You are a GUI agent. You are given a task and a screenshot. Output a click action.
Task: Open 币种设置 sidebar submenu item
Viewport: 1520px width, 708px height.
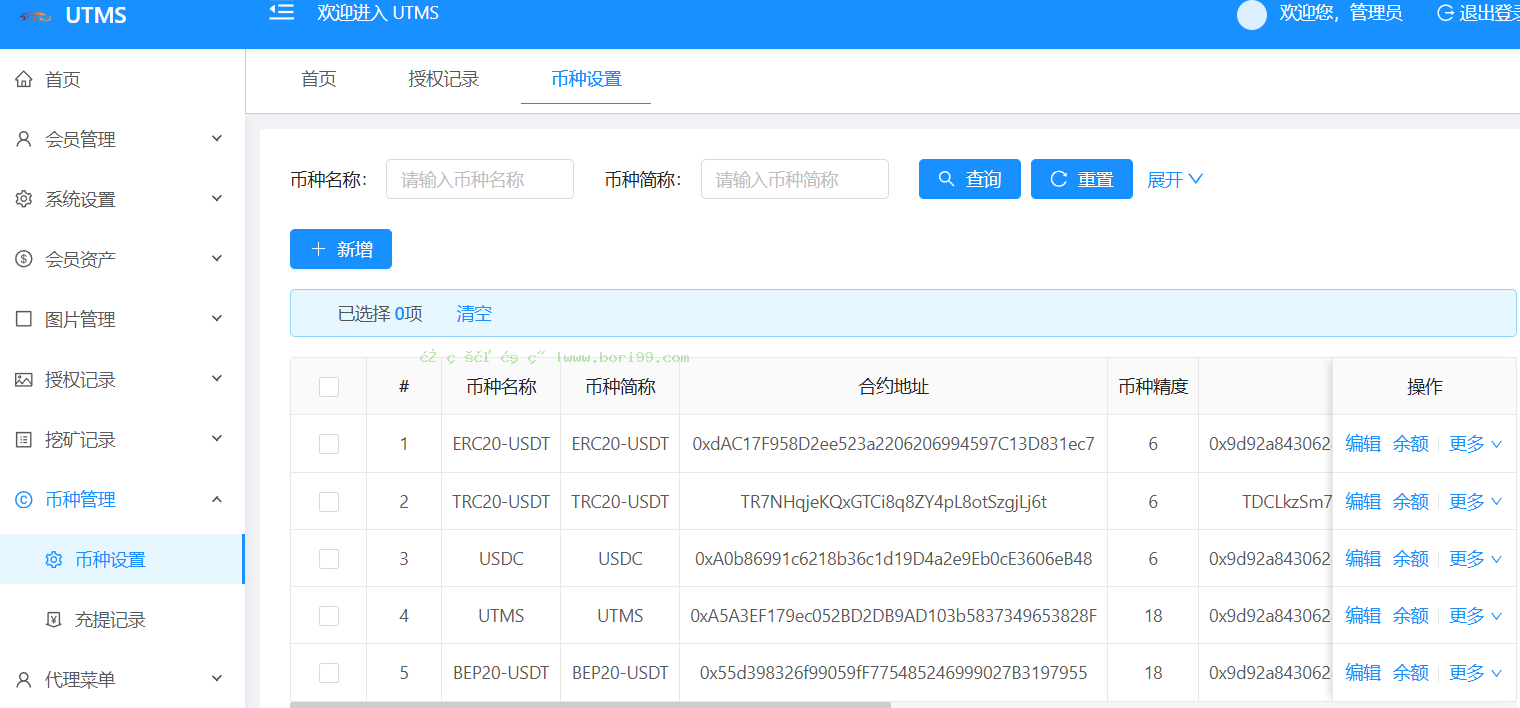pyautogui.click(x=122, y=559)
